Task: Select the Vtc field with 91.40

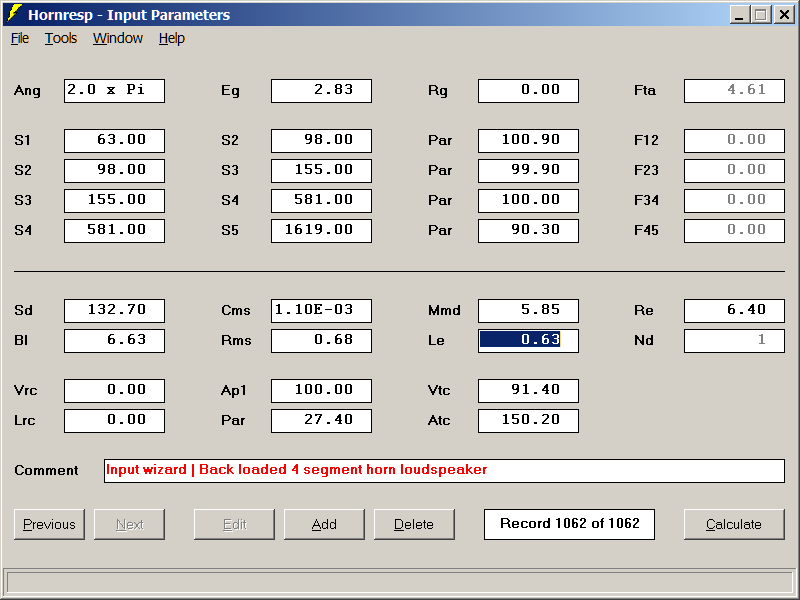Action: [x=528, y=391]
